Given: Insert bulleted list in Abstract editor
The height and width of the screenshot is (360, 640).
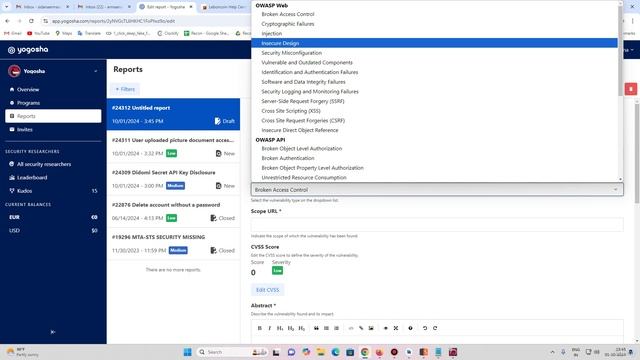Looking at the screenshot, I should pyautogui.click(x=327, y=328).
